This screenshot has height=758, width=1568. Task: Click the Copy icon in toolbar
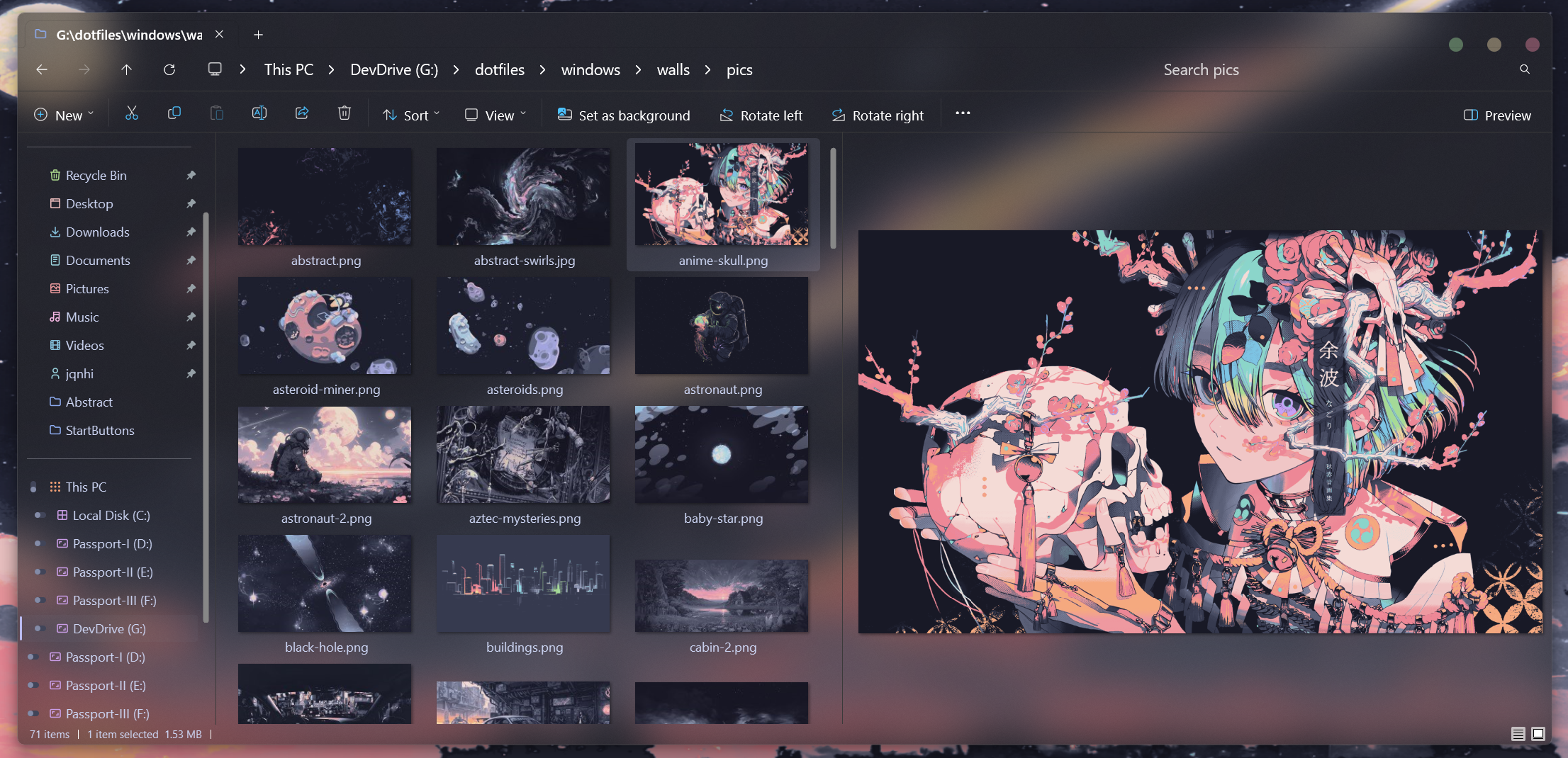coord(174,114)
